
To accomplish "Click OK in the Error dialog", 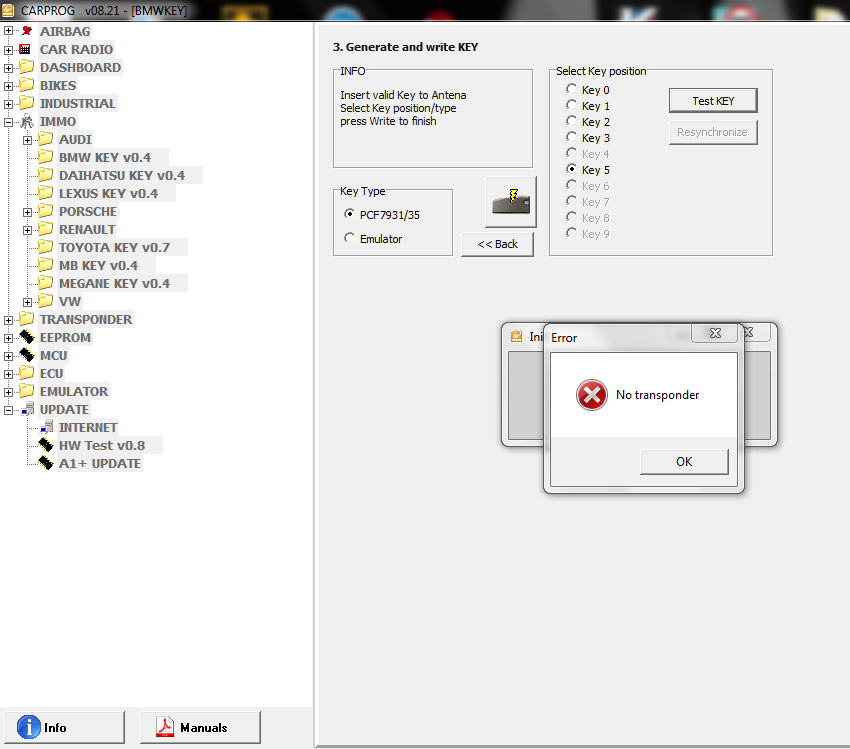I will 684,462.
